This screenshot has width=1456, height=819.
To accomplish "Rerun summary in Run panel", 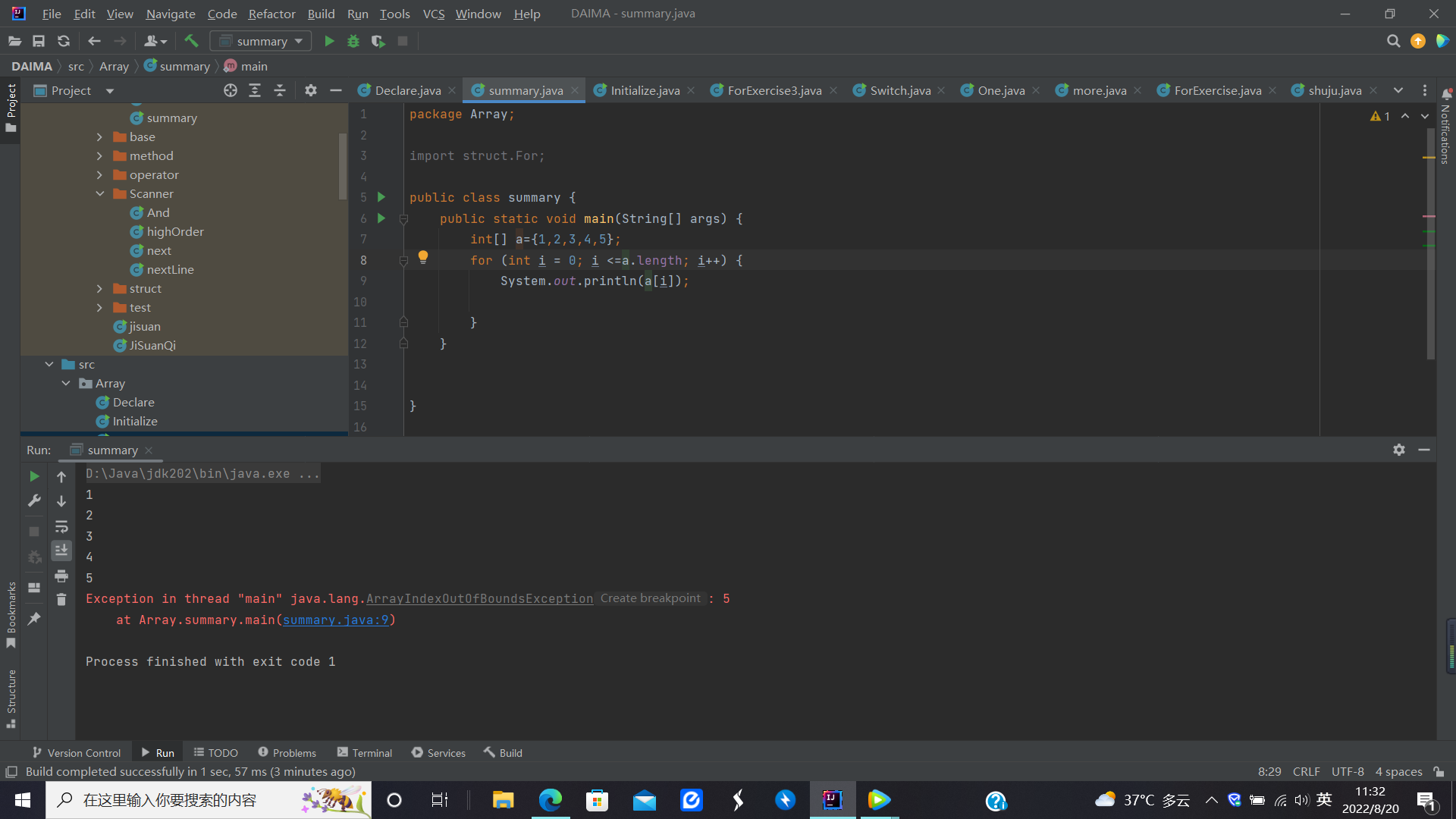I will (x=34, y=476).
